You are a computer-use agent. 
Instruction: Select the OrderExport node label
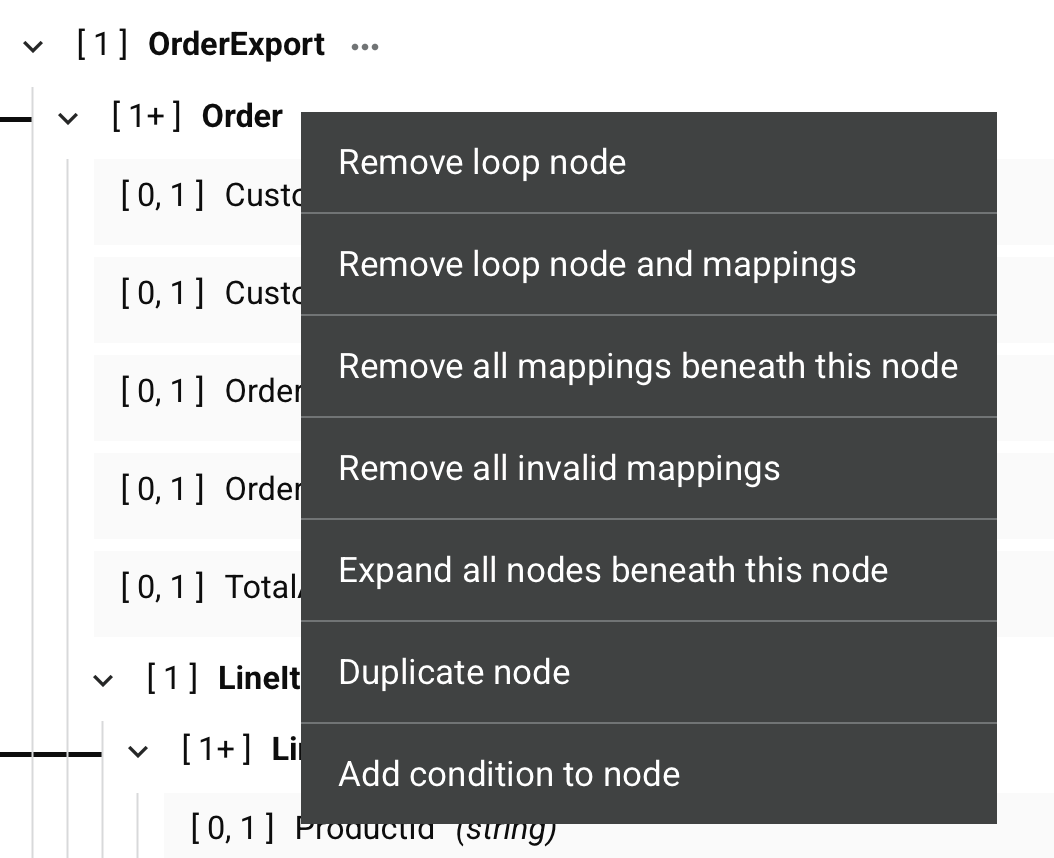pyautogui.click(x=236, y=45)
